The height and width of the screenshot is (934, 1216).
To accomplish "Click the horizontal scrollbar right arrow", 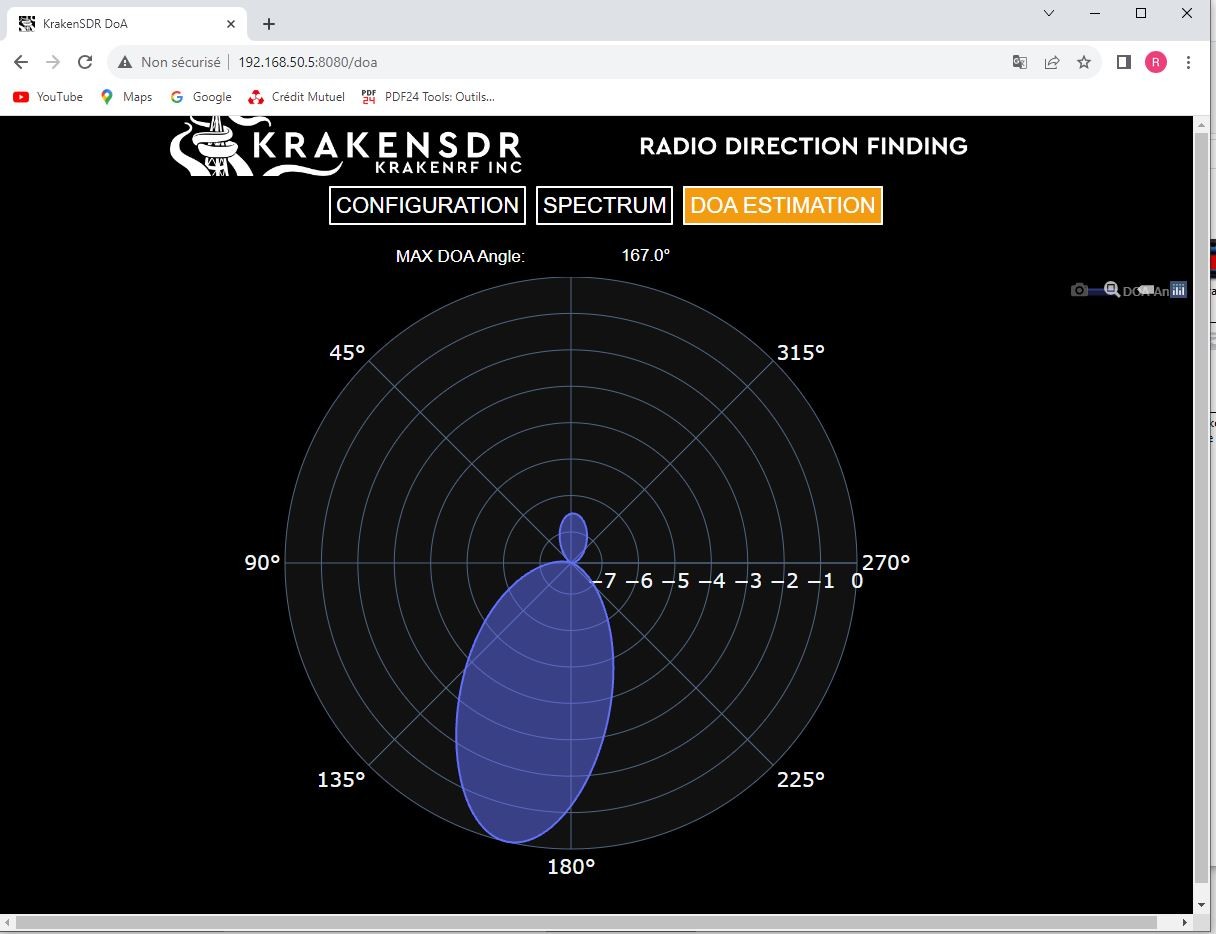I will coord(1186,922).
